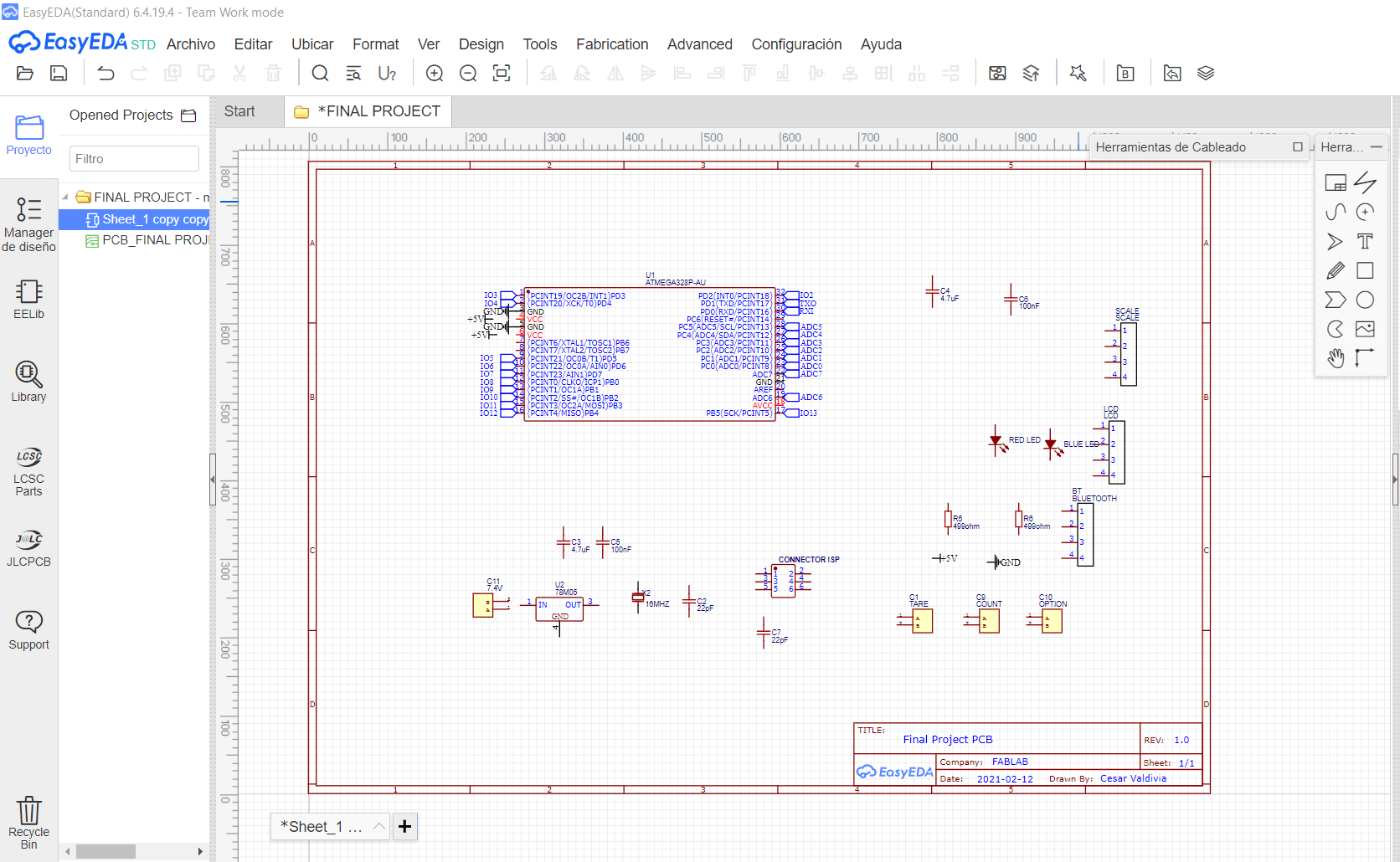Save the schematic with the disk icon

[59, 74]
